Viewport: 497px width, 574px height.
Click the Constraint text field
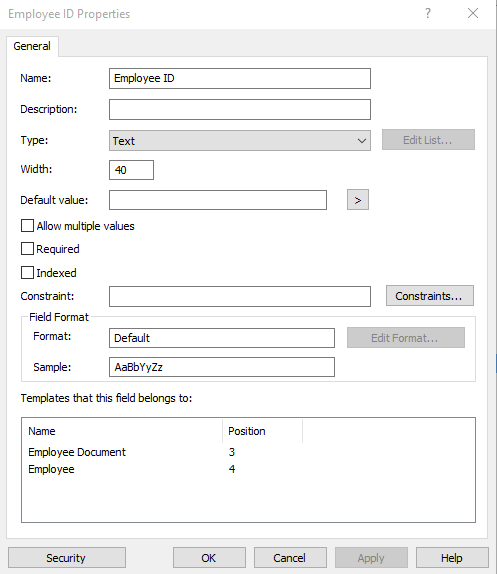(240, 297)
